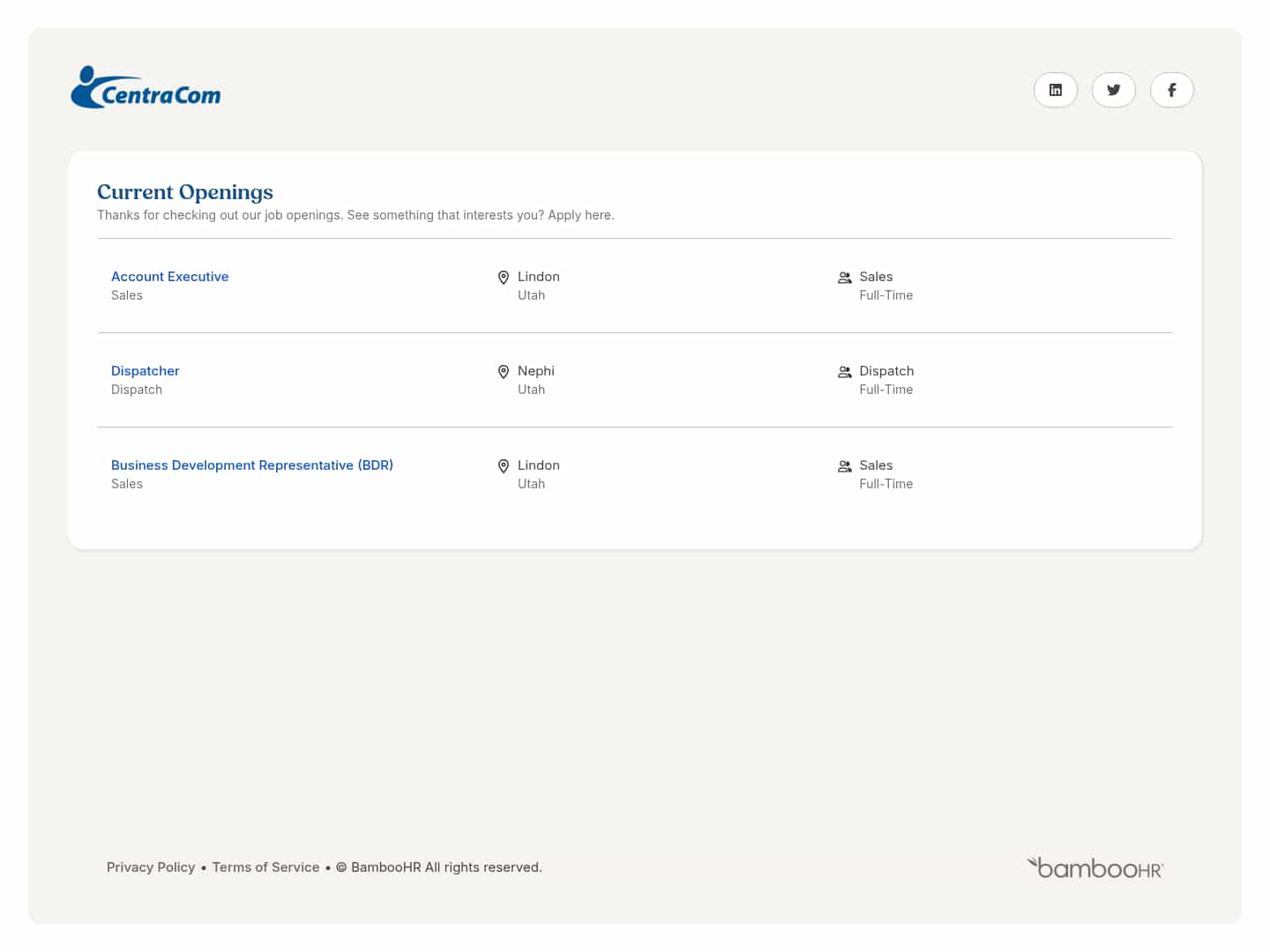Click department people icon beside Dispatch
The height and width of the screenshot is (952, 1270).
click(844, 372)
